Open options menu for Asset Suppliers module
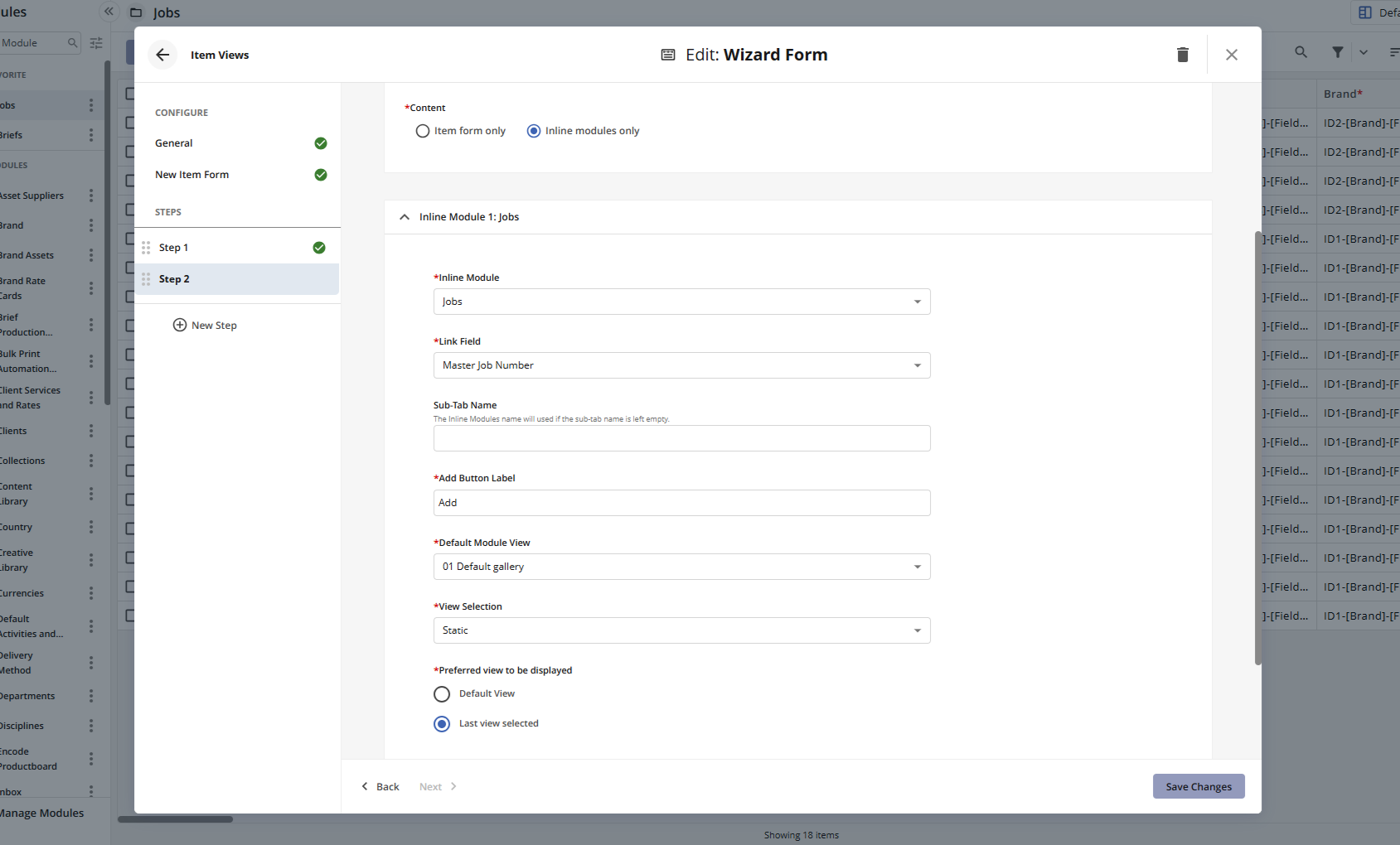This screenshot has width=1400, height=845. tap(91, 196)
